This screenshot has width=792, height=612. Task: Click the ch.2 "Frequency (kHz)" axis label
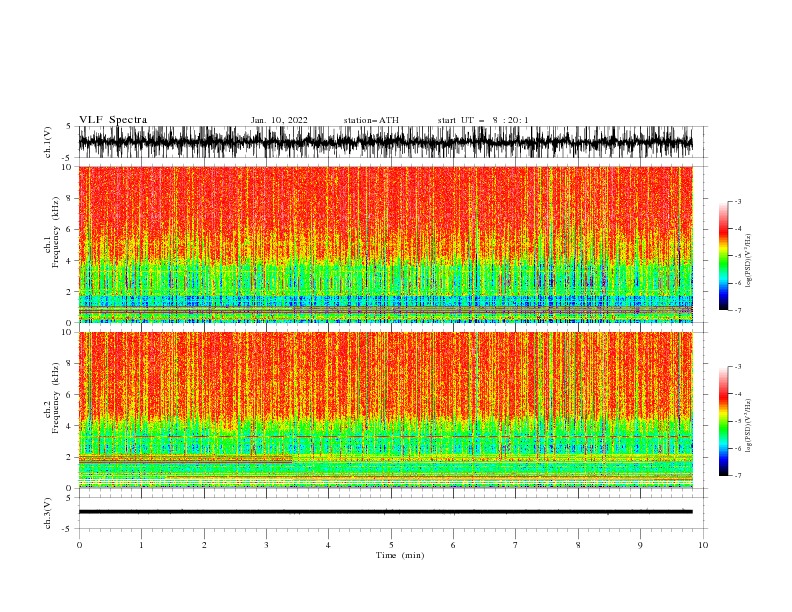[x=56, y=398]
